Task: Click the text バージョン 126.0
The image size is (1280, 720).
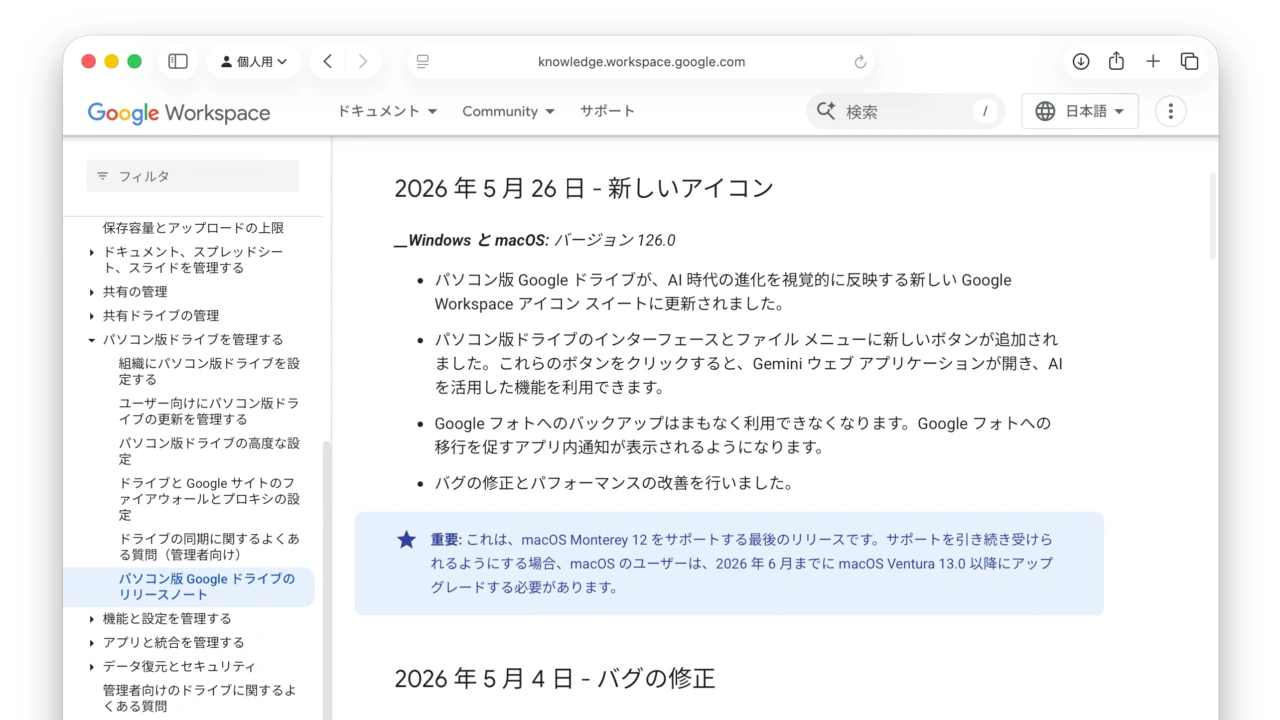Action: (615, 240)
